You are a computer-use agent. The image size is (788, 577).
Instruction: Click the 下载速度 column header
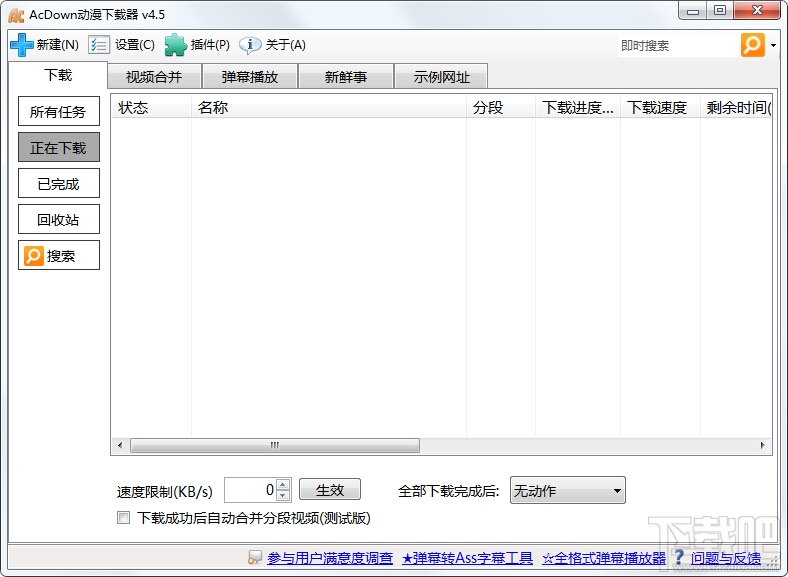point(660,108)
